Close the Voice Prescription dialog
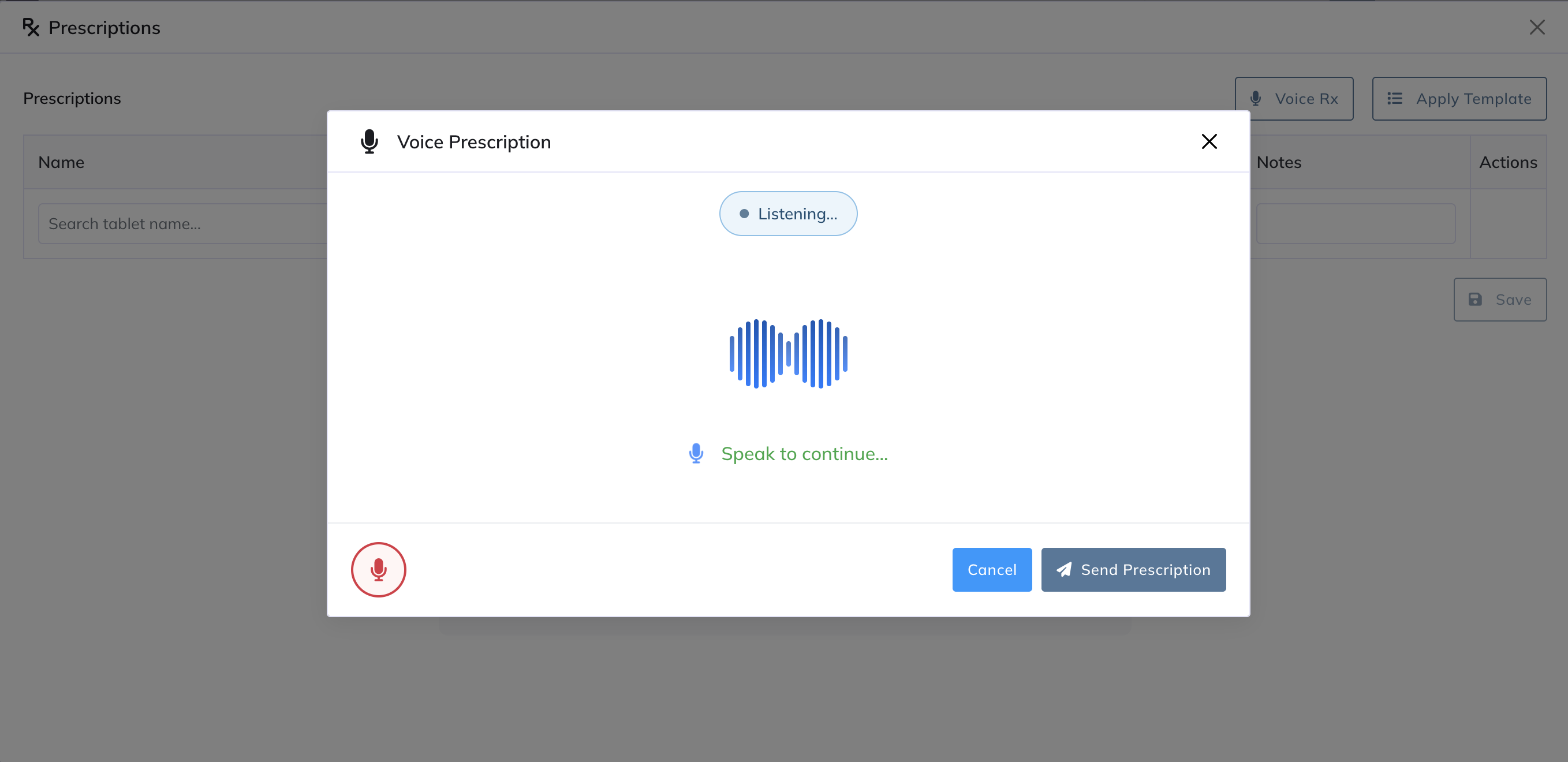Viewport: 1568px width, 762px height. tap(1209, 141)
